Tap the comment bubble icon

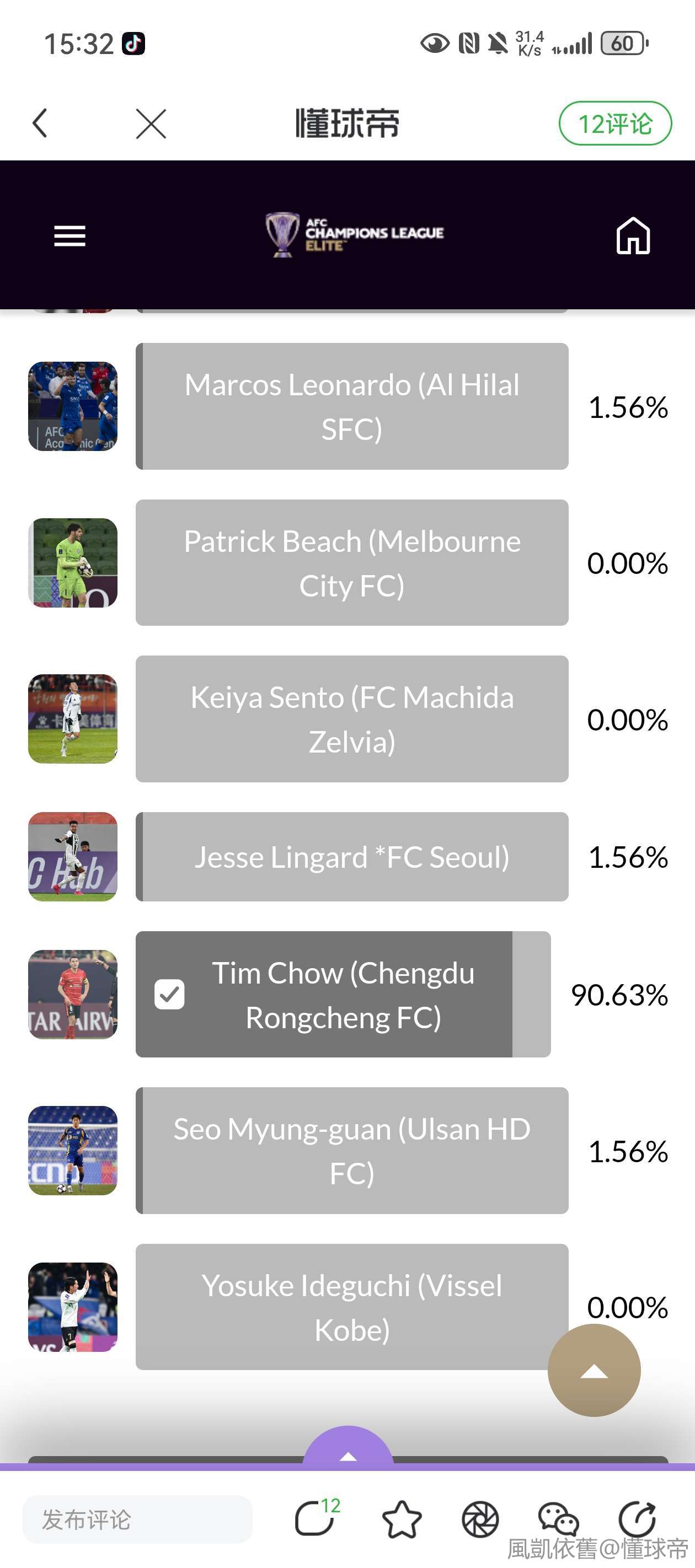pyautogui.click(x=315, y=1519)
